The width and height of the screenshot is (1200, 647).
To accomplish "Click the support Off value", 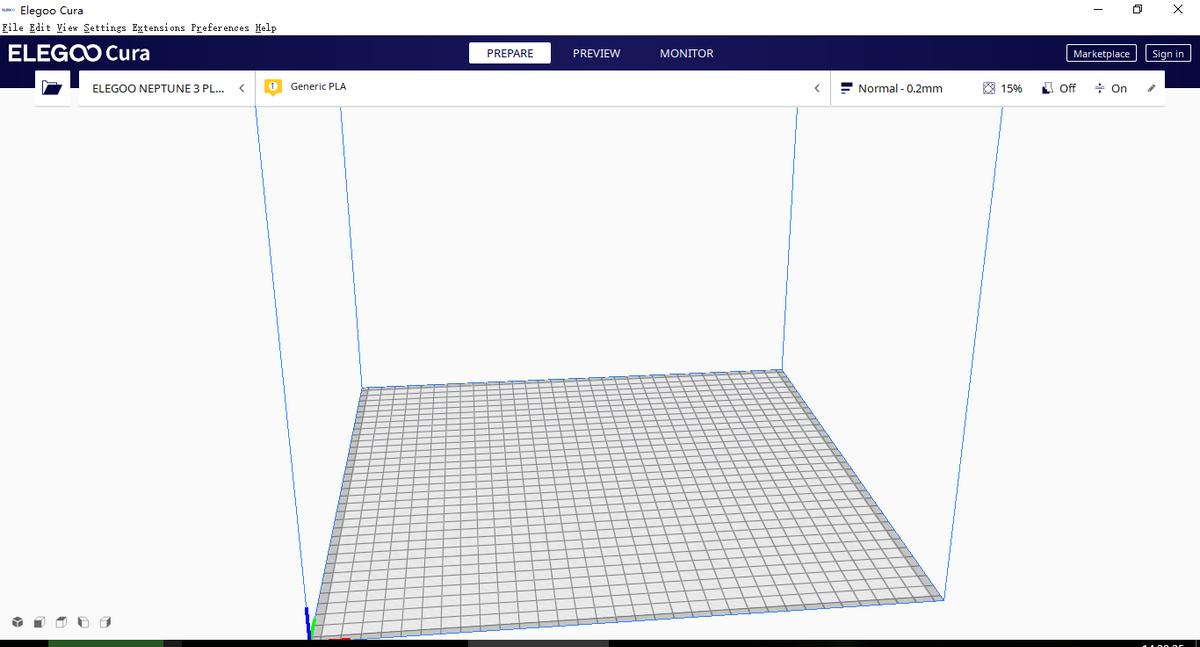I will (1067, 88).
